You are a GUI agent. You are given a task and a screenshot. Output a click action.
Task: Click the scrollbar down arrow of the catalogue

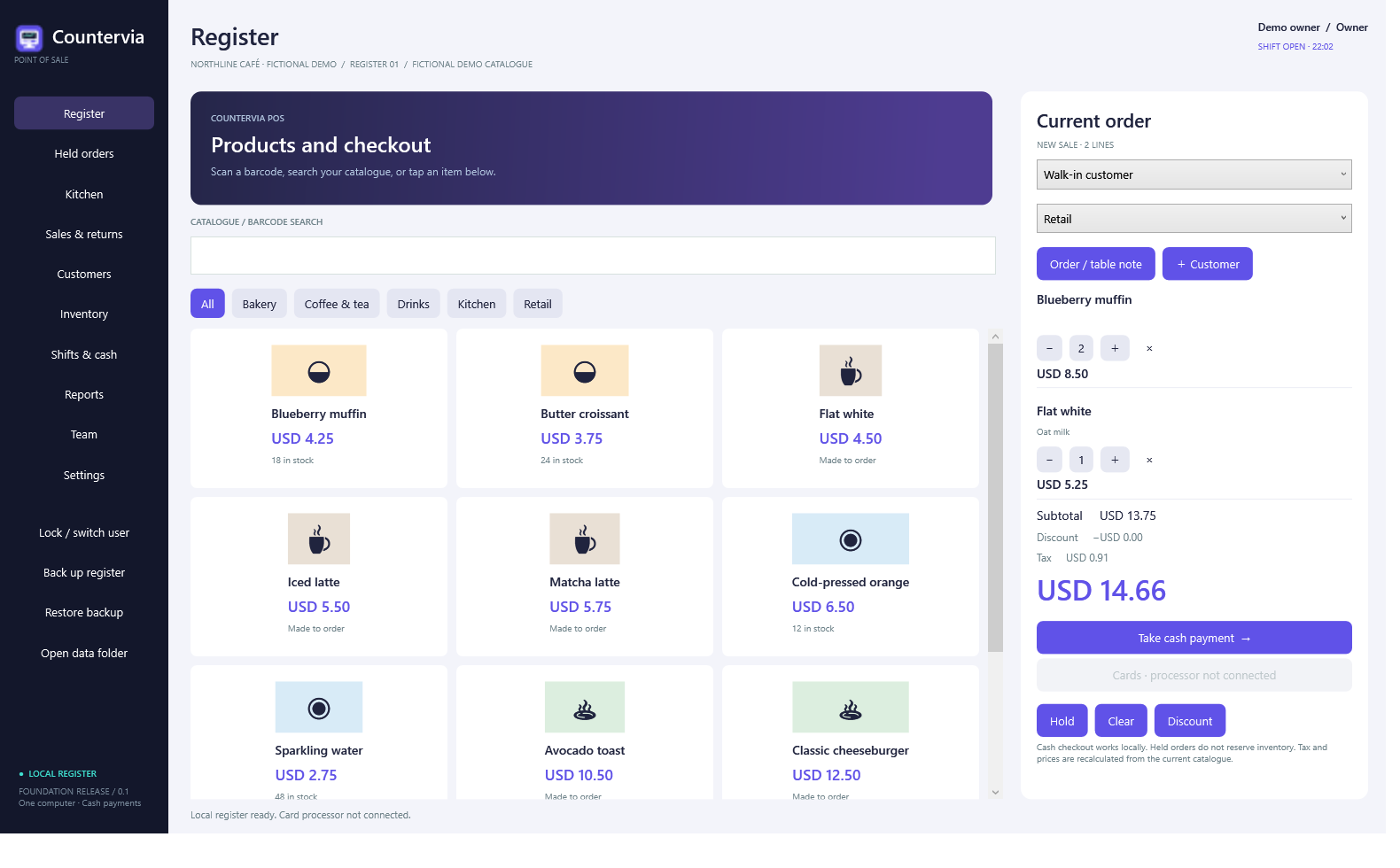(995, 793)
